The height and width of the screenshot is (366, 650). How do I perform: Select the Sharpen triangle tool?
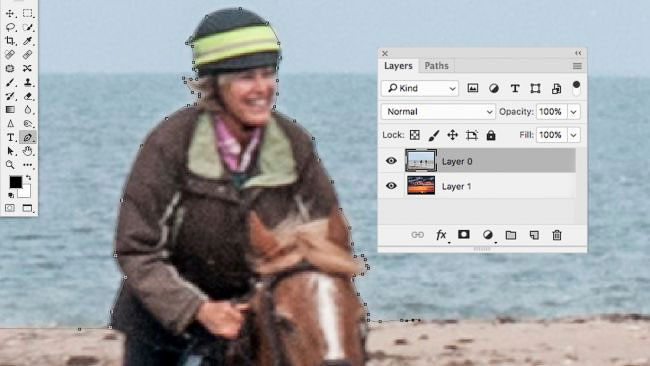tap(10, 124)
